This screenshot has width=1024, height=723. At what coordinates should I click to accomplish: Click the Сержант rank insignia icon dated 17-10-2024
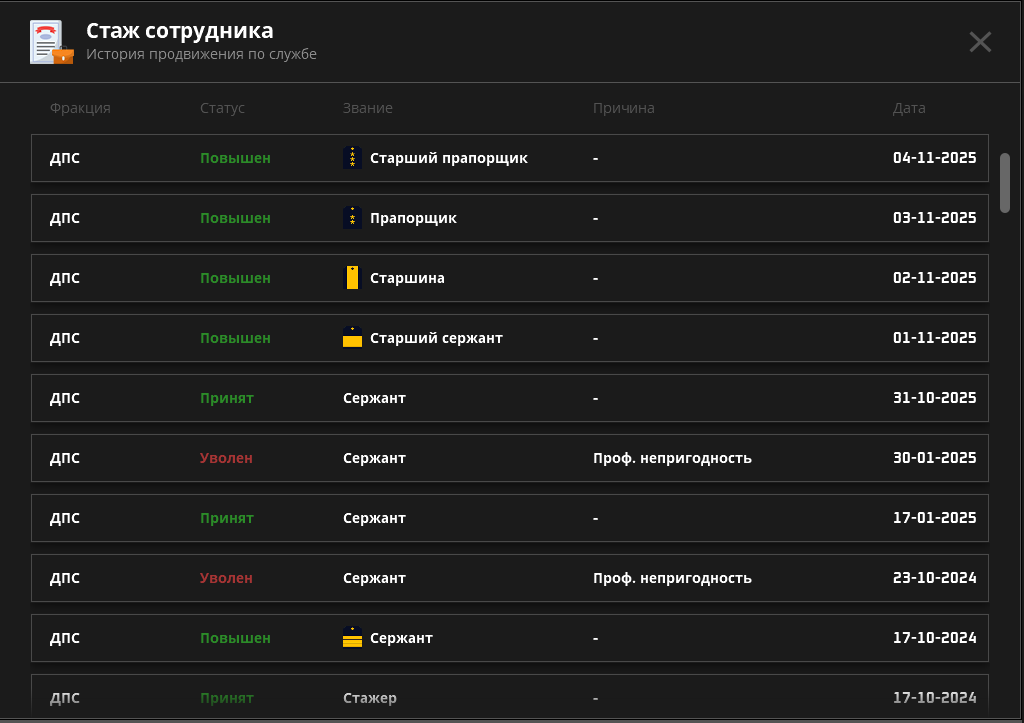point(352,638)
